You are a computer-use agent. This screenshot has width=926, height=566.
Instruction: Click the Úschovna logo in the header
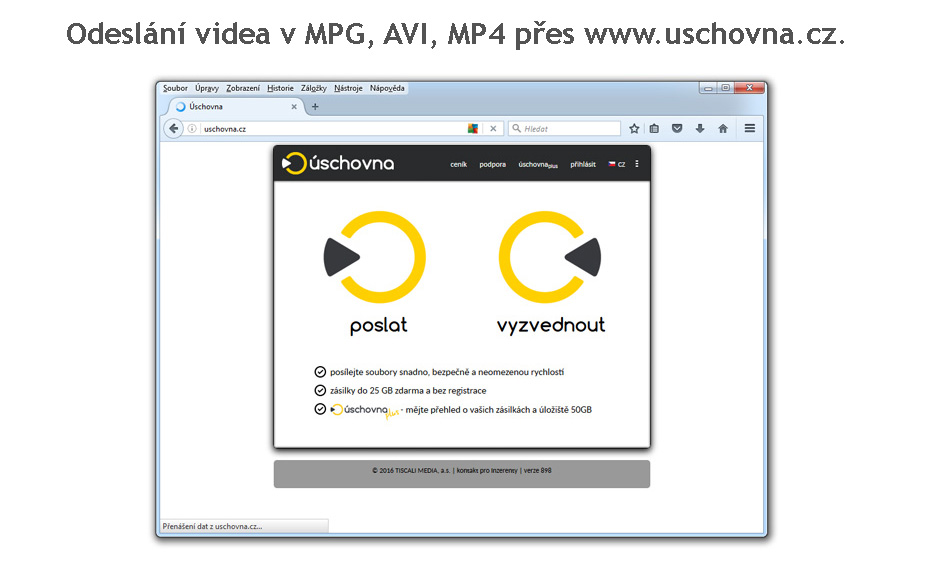(x=338, y=164)
